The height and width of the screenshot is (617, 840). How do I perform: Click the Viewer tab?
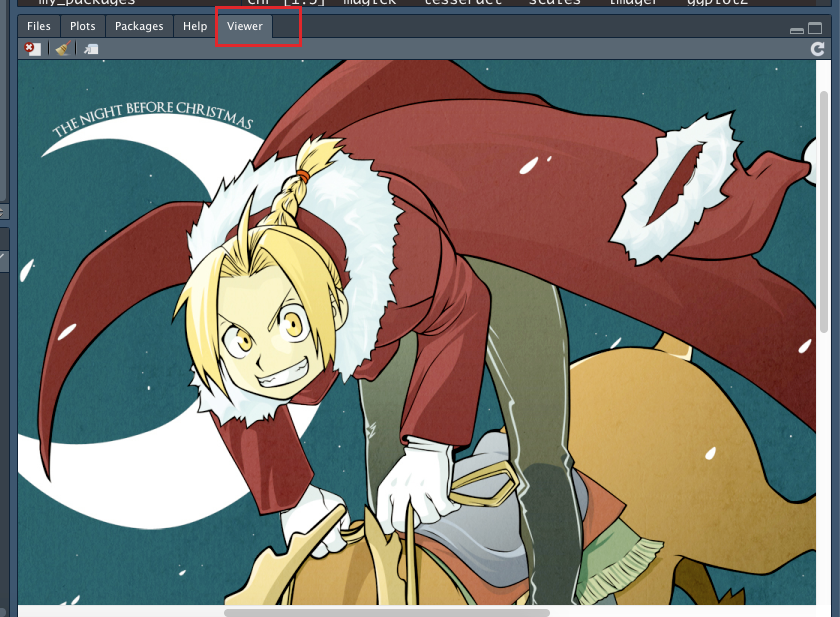tap(245, 26)
